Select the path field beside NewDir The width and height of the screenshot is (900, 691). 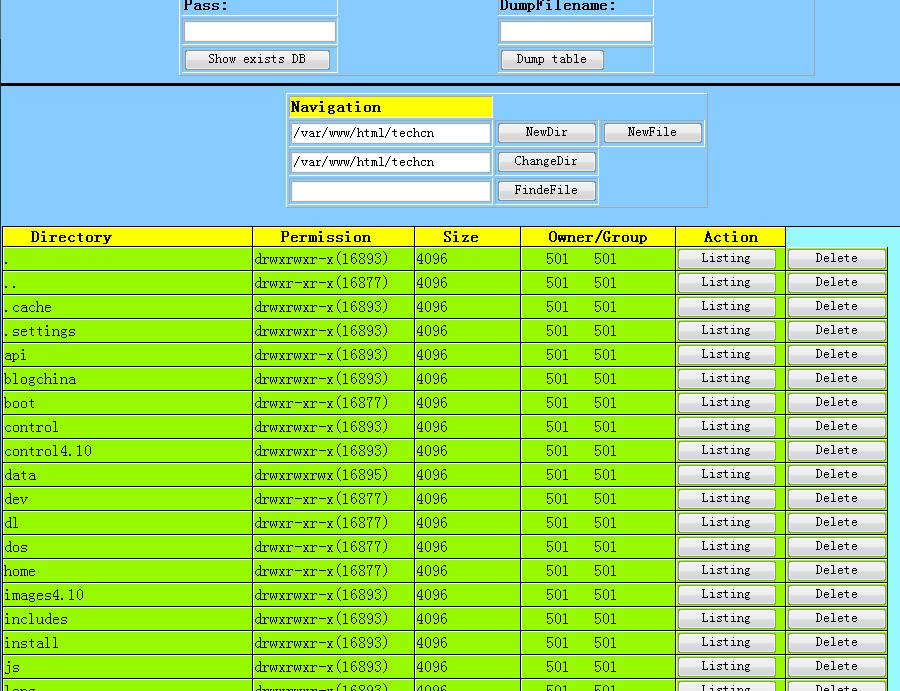coord(391,133)
